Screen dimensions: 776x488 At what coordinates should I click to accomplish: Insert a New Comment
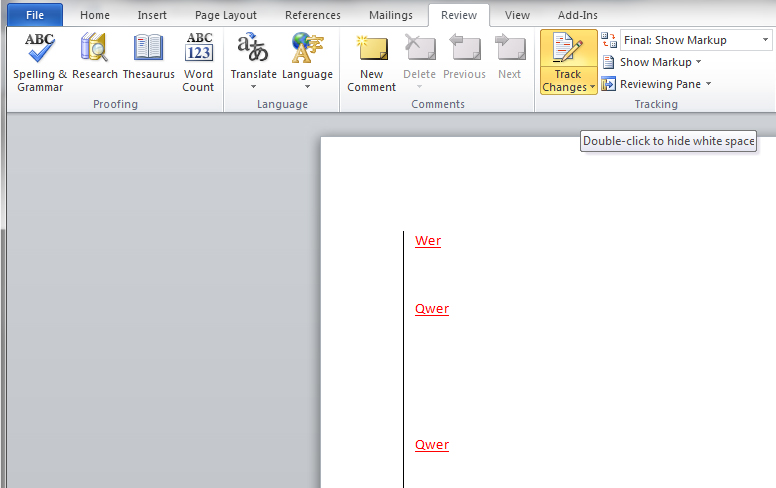372,62
